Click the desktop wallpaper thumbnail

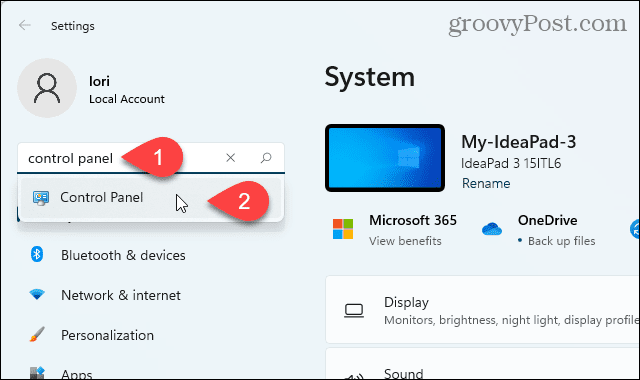click(x=385, y=158)
